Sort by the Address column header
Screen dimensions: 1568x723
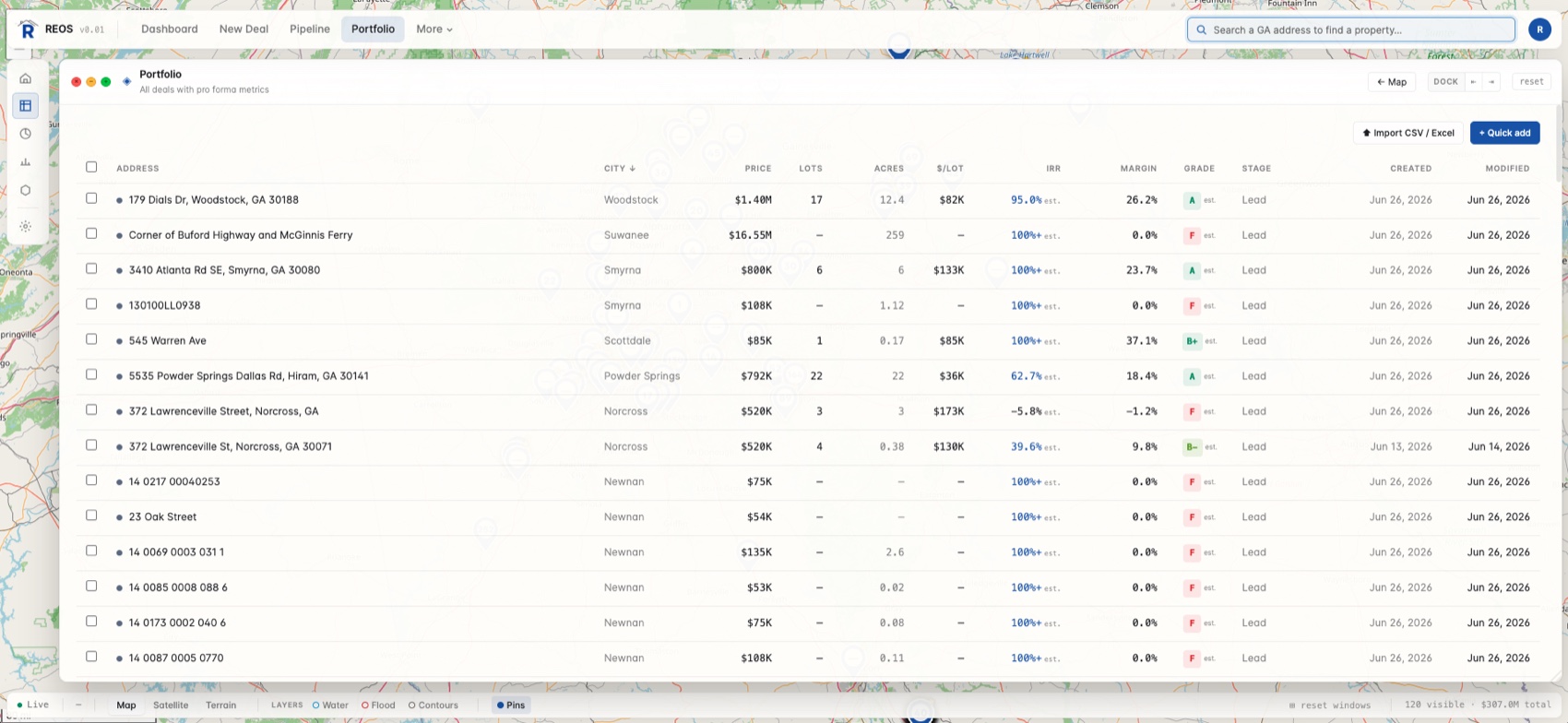[x=137, y=169]
